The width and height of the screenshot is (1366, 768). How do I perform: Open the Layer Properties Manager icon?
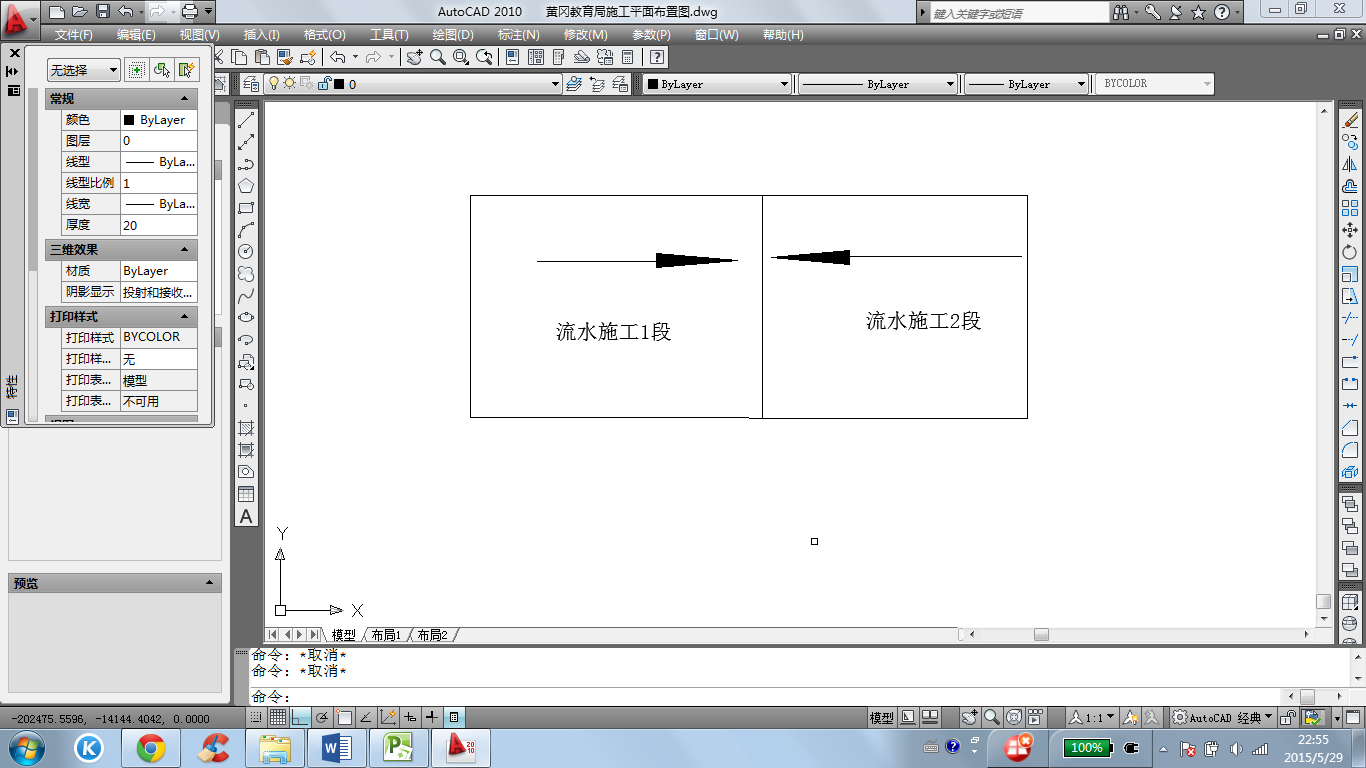[x=251, y=84]
